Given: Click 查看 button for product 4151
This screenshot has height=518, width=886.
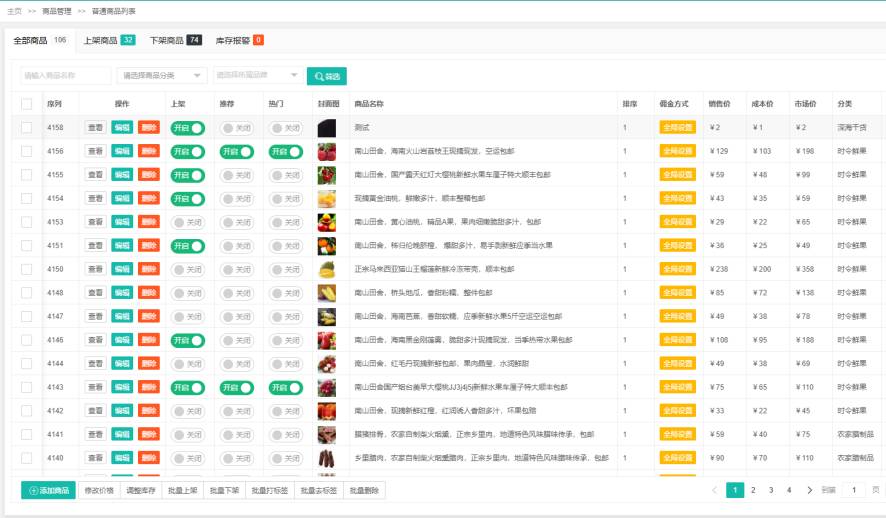Looking at the screenshot, I should pos(95,245).
